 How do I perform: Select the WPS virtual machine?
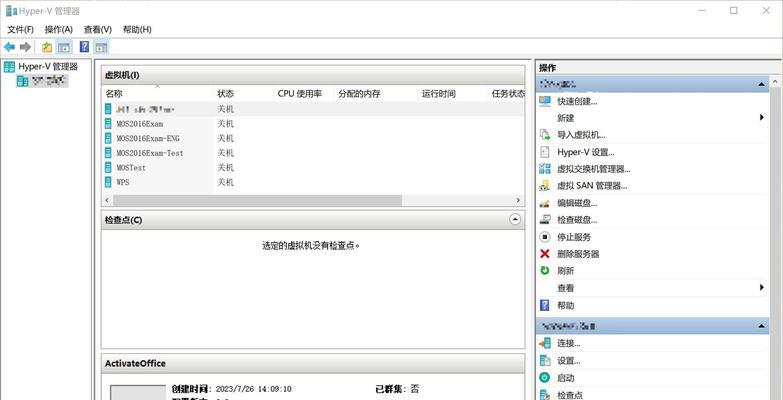pyautogui.click(x=313, y=182)
